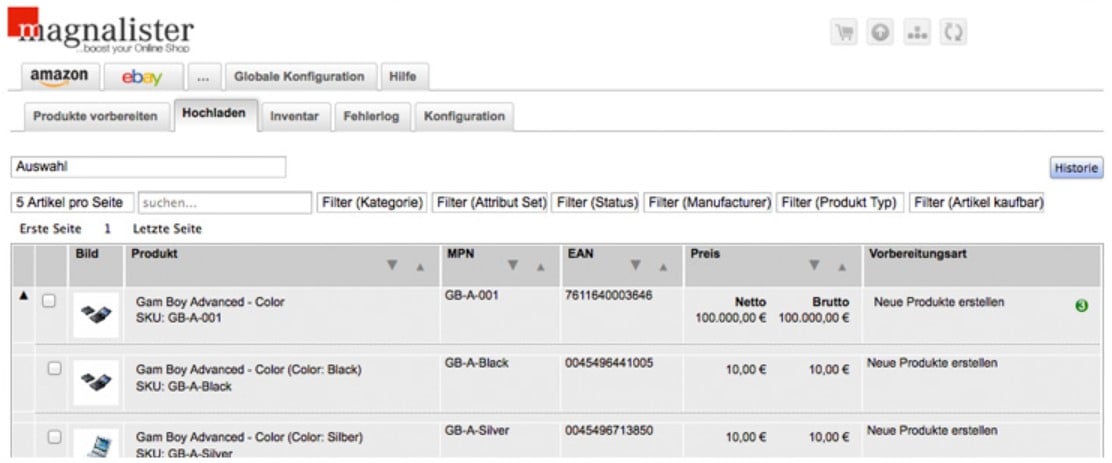Sort MPN column ascending arrow
The height and width of the screenshot is (463, 1112).
[x=540, y=267]
